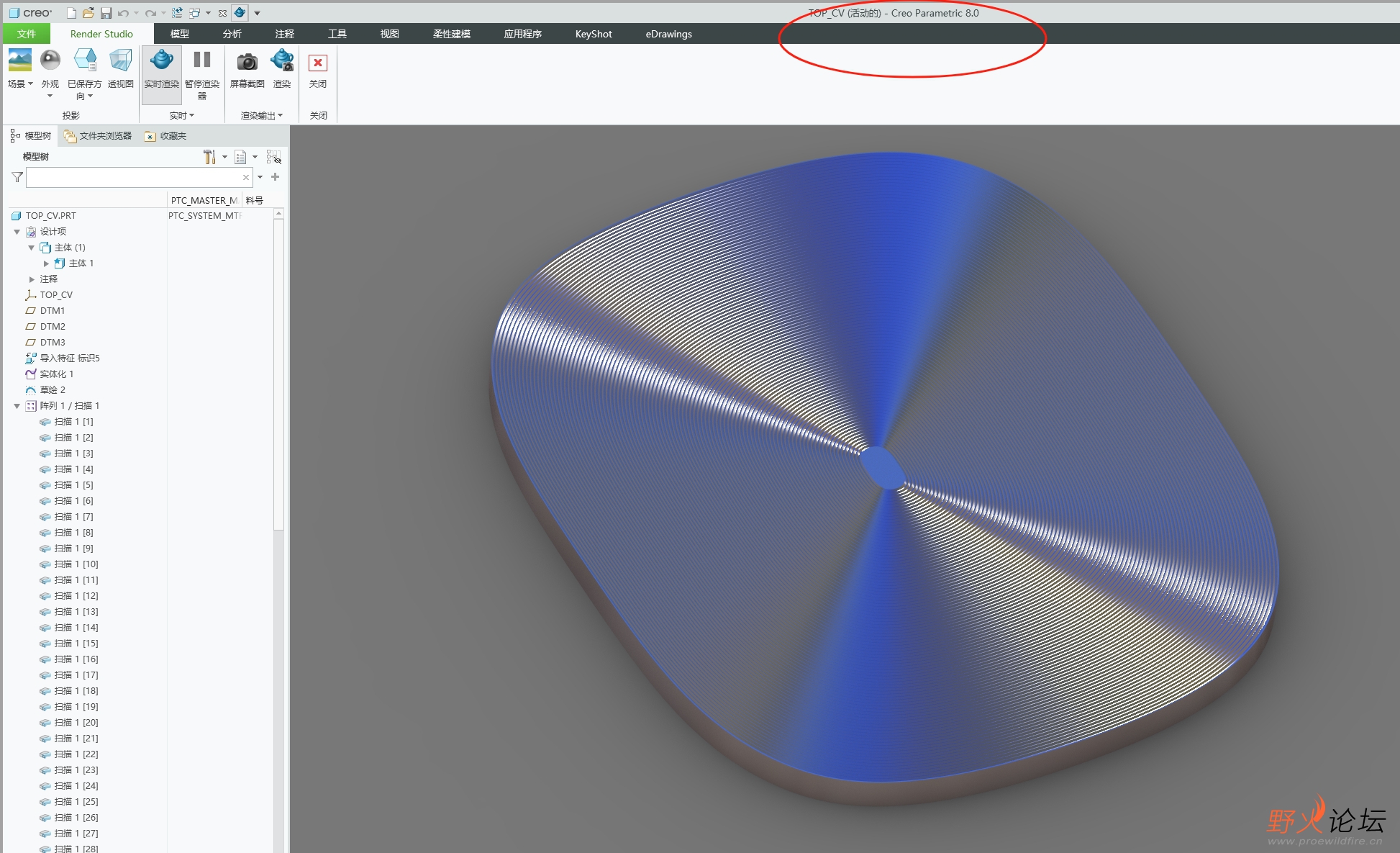Screen dimensions: 1400x853
Task: Expand the 陈列 1 / 扫描 1 tree node
Action: click(14, 405)
